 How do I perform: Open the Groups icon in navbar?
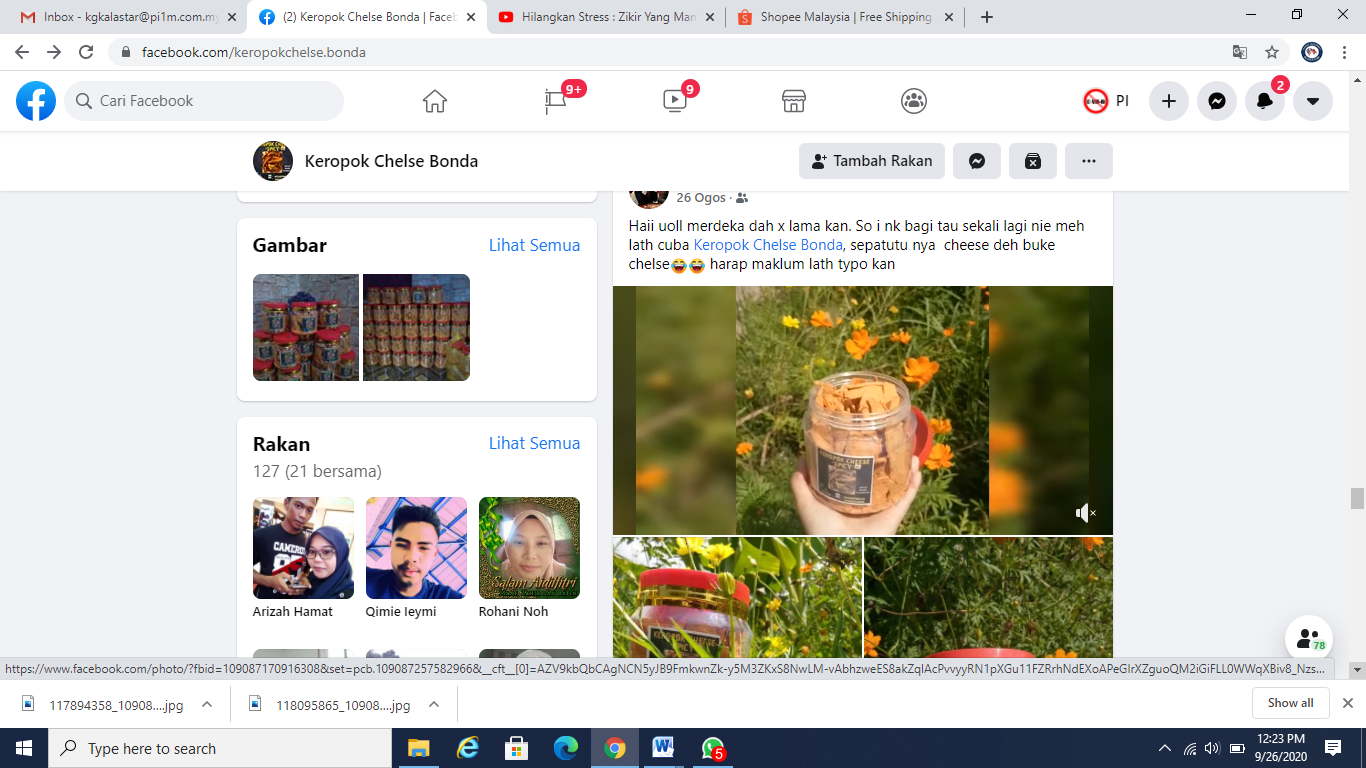(x=913, y=101)
